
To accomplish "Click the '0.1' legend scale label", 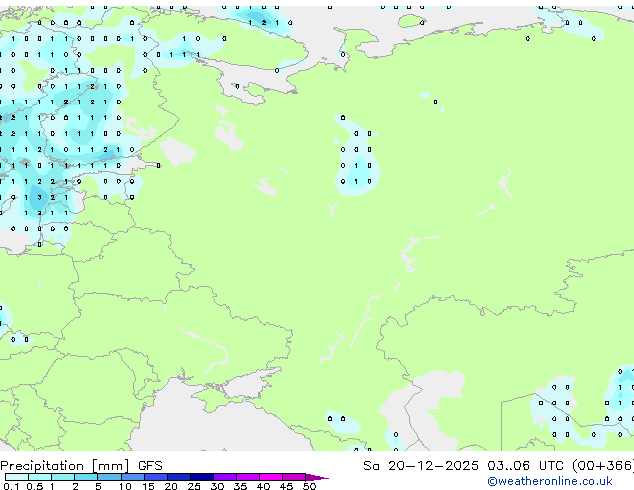I will tap(11, 486).
